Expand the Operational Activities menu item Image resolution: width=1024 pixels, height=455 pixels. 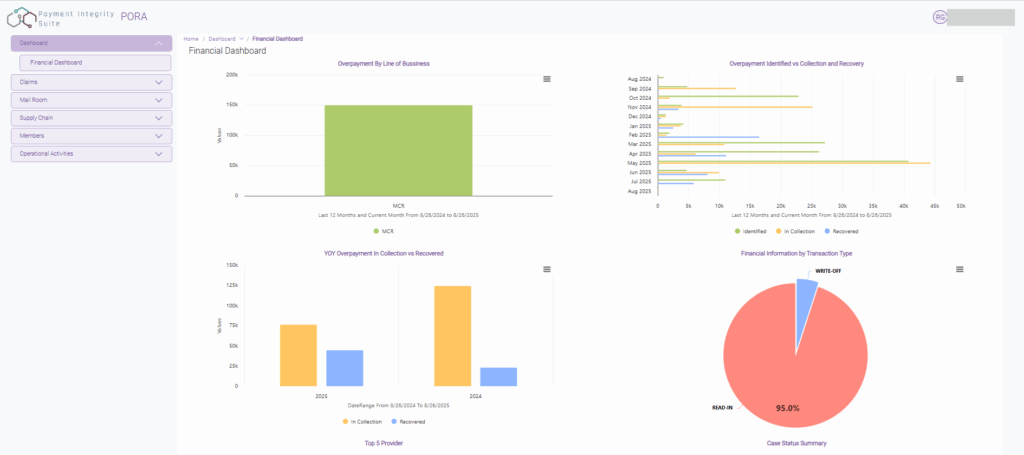[x=158, y=154]
